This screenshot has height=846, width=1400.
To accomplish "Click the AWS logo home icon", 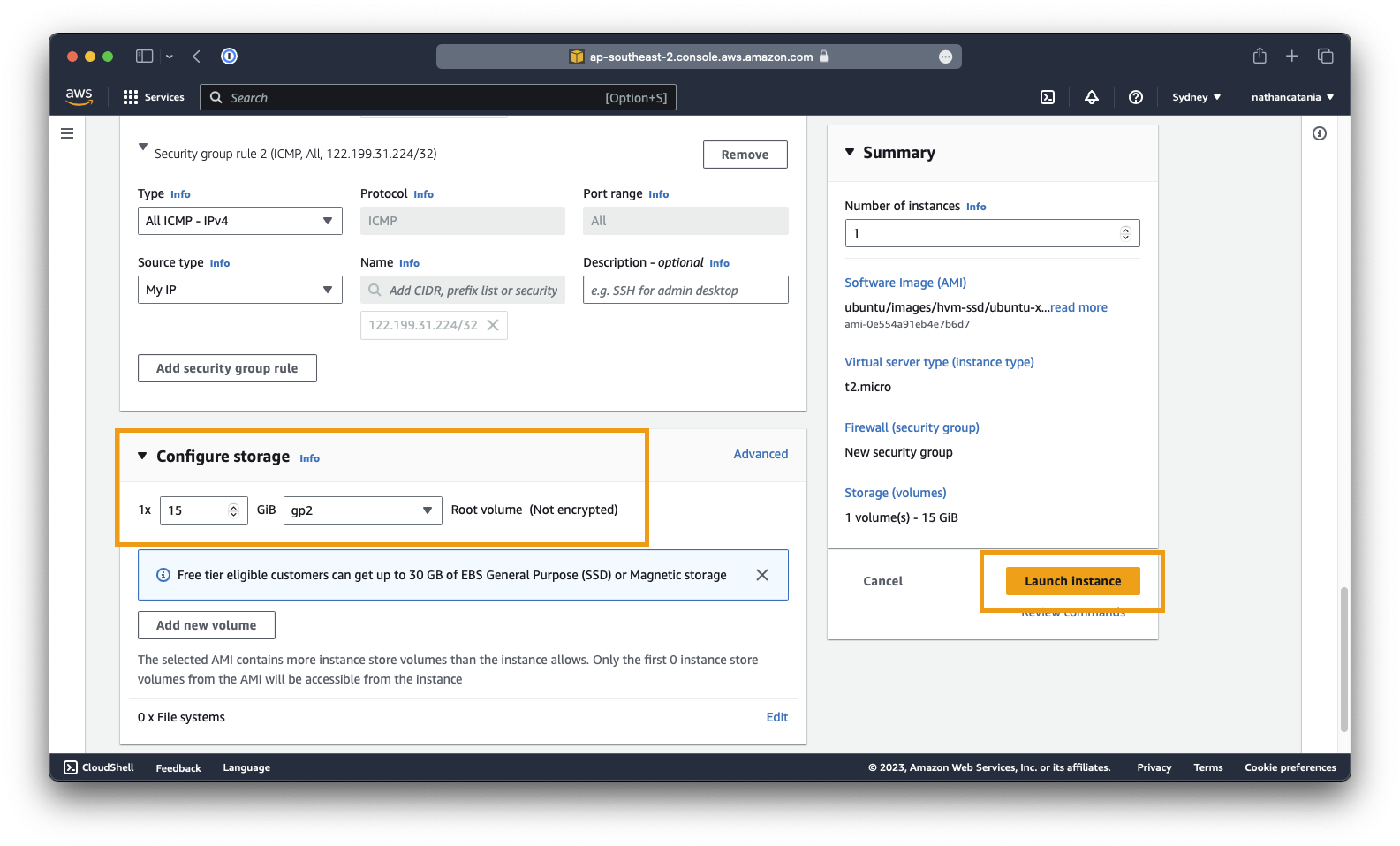I will point(79,96).
